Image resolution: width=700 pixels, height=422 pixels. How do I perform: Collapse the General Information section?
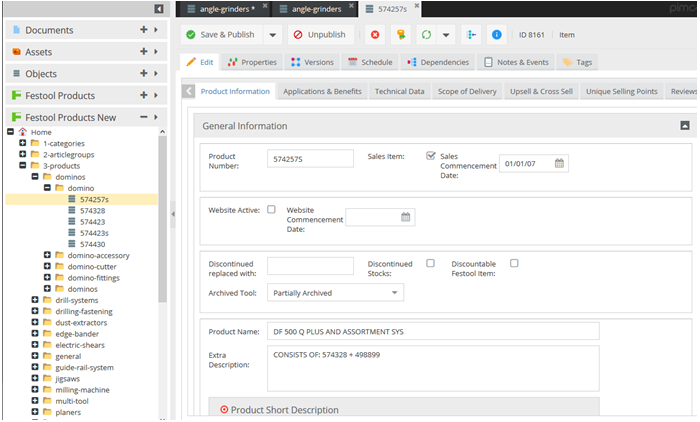[685, 126]
